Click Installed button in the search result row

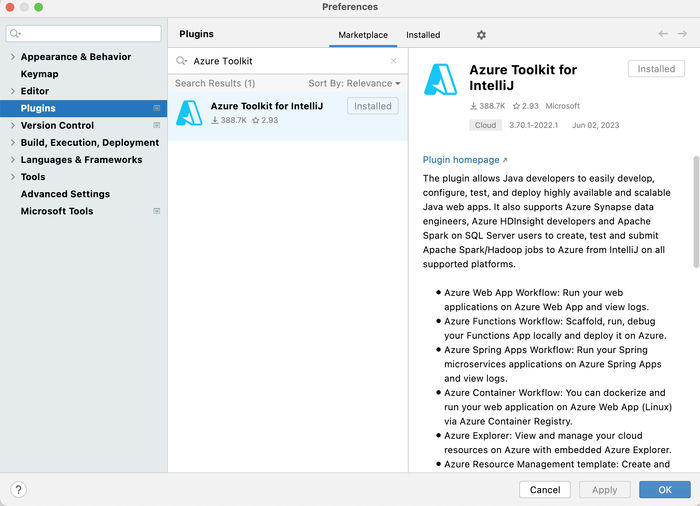coord(373,106)
